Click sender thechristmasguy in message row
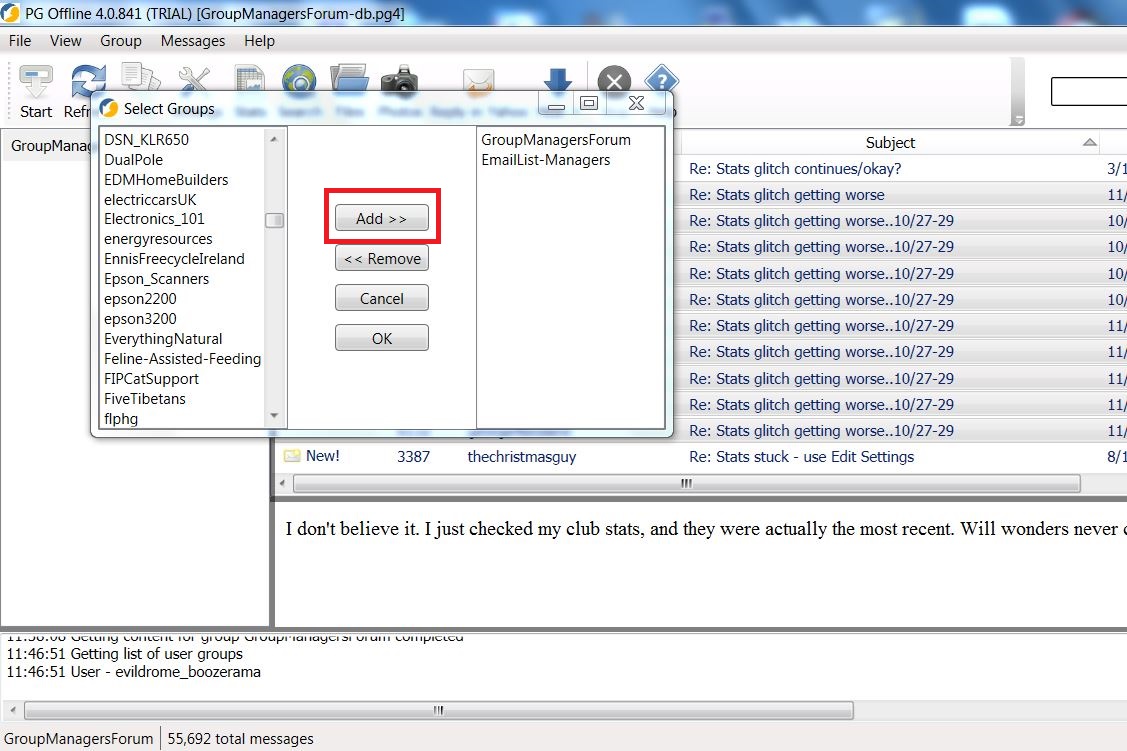 [x=522, y=456]
